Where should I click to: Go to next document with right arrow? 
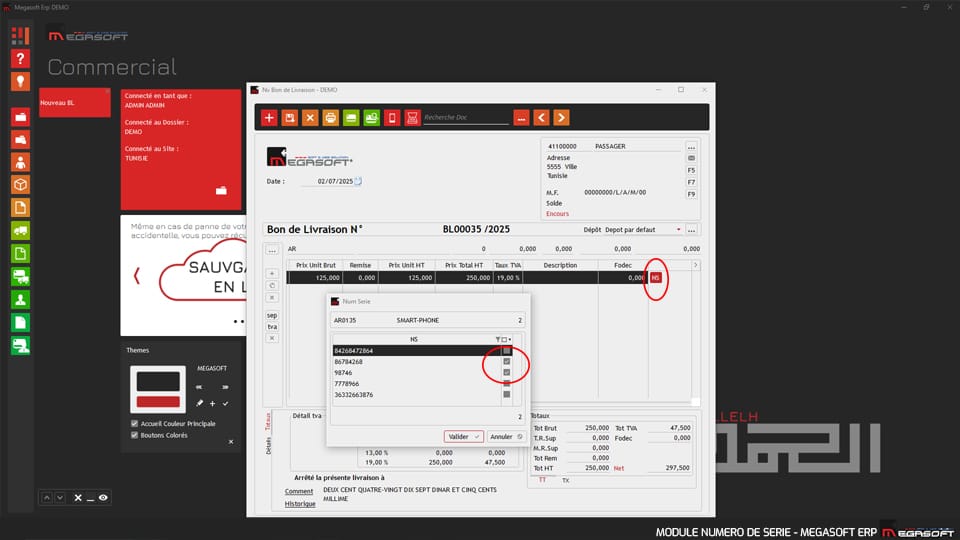point(562,118)
